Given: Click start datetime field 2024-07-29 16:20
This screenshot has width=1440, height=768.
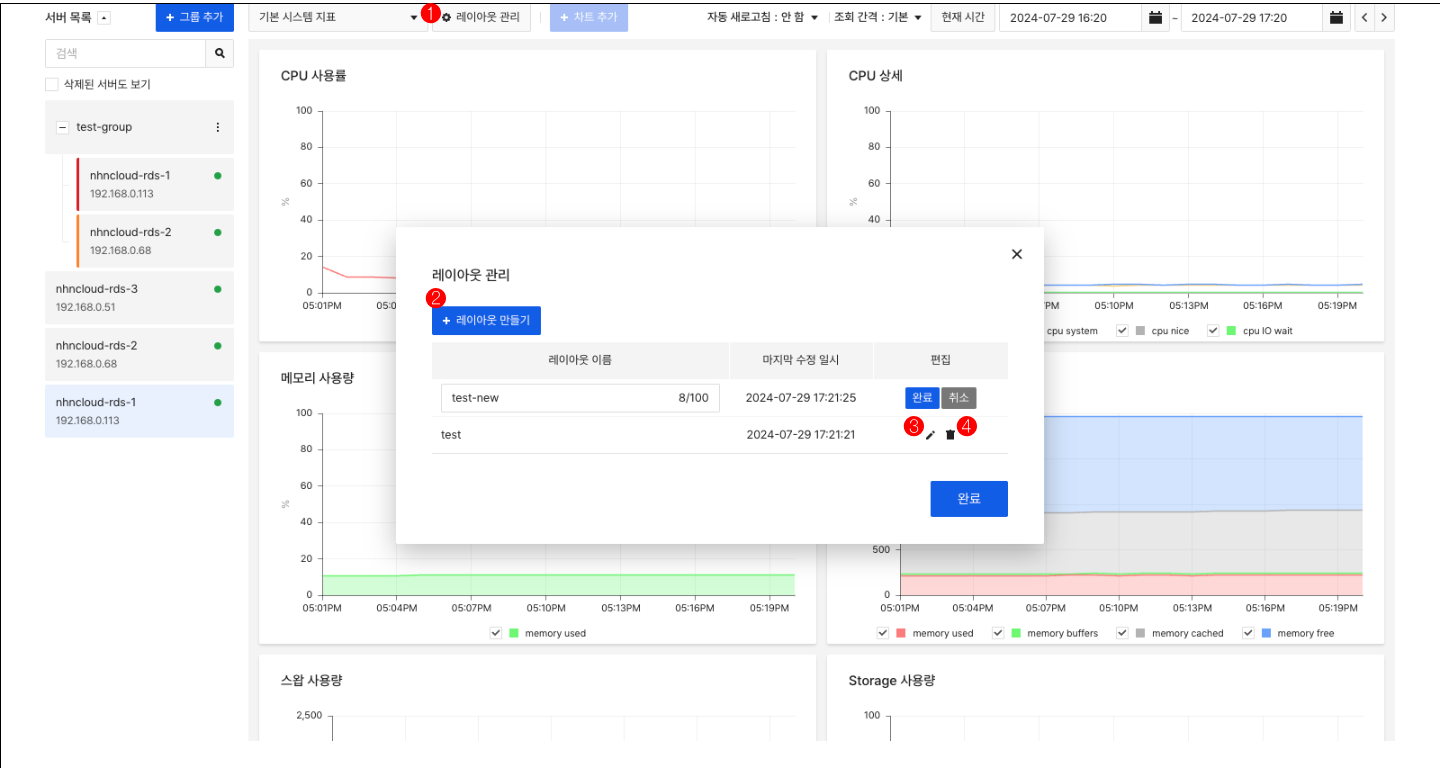Looking at the screenshot, I should (1072, 18).
